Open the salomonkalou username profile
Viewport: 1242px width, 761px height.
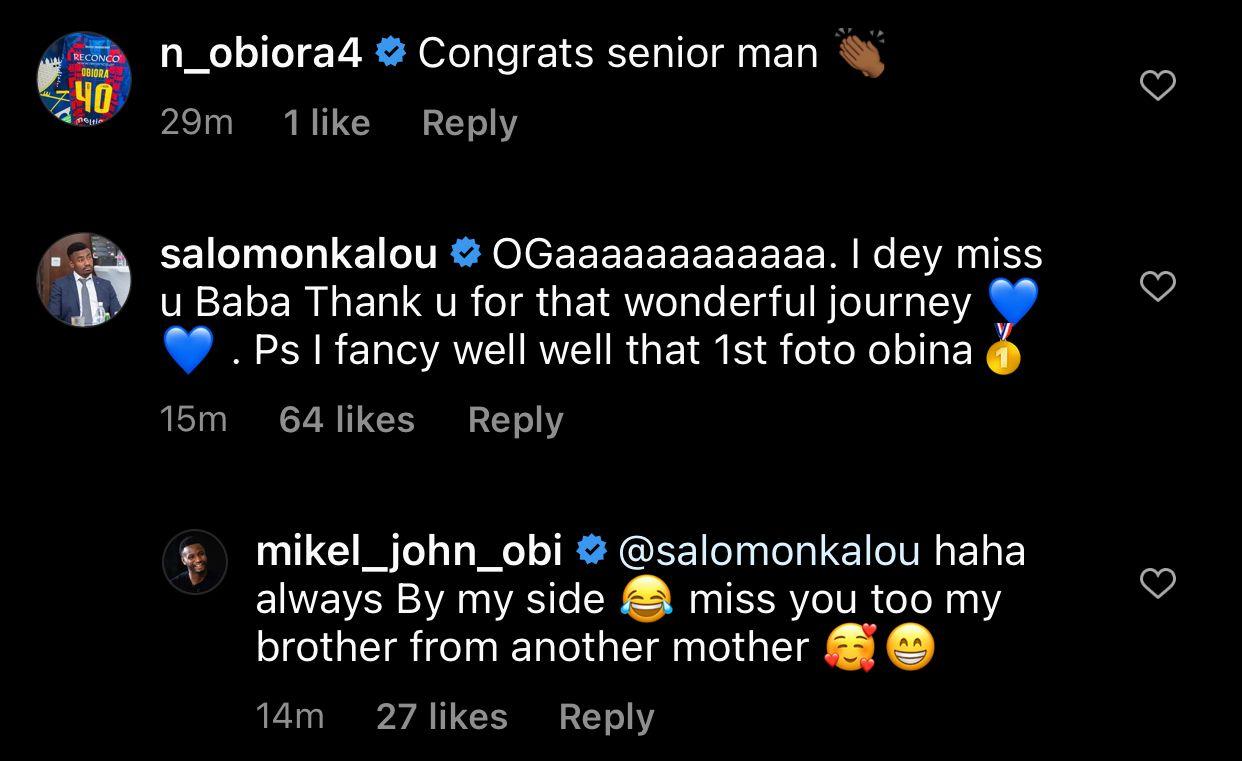(x=299, y=255)
